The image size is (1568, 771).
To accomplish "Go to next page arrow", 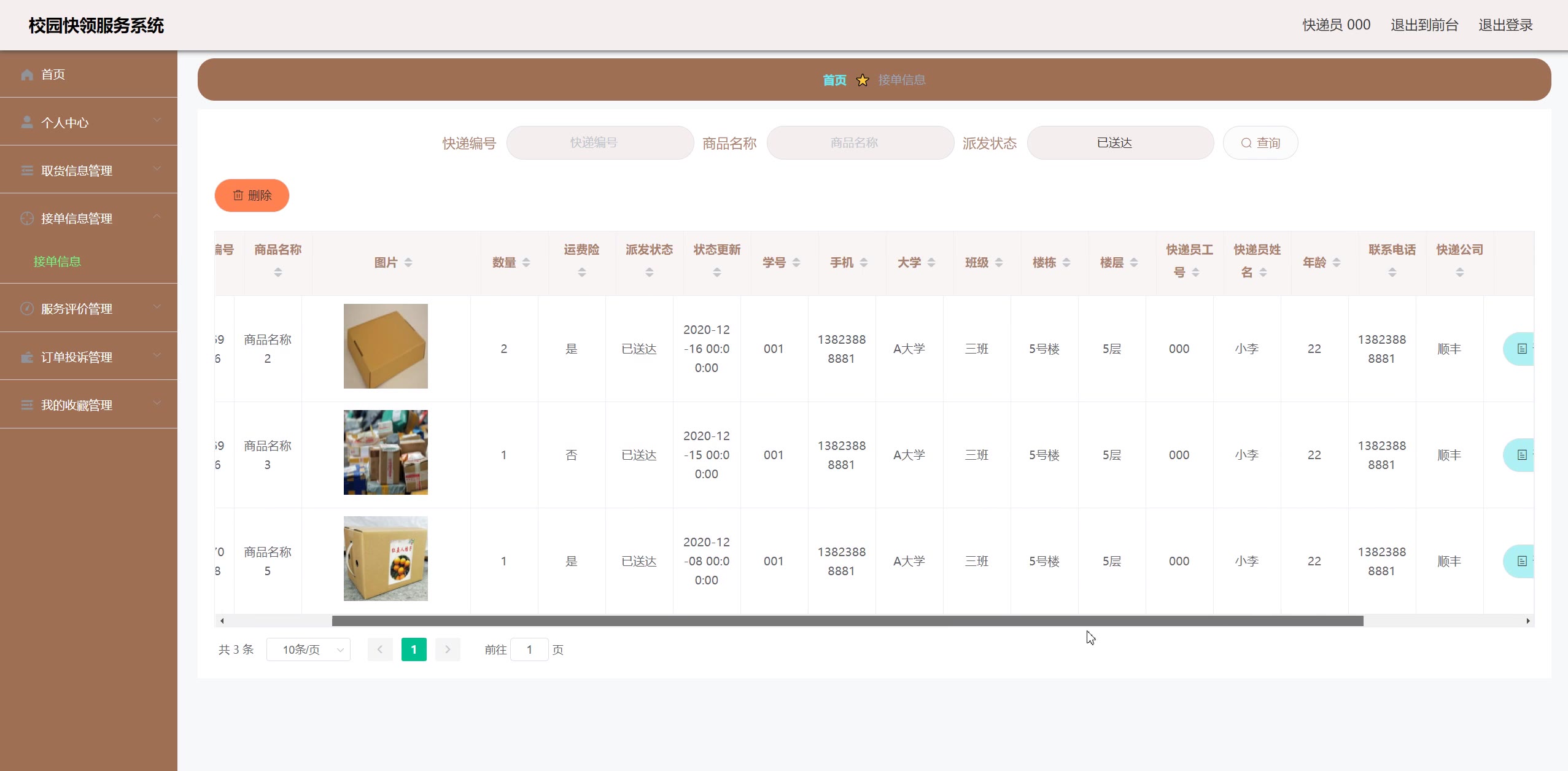I will click(x=448, y=649).
